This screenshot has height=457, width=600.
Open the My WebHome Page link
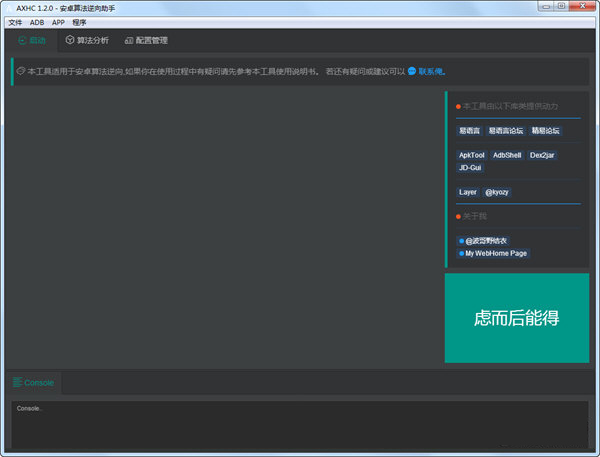click(x=496, y=253)
